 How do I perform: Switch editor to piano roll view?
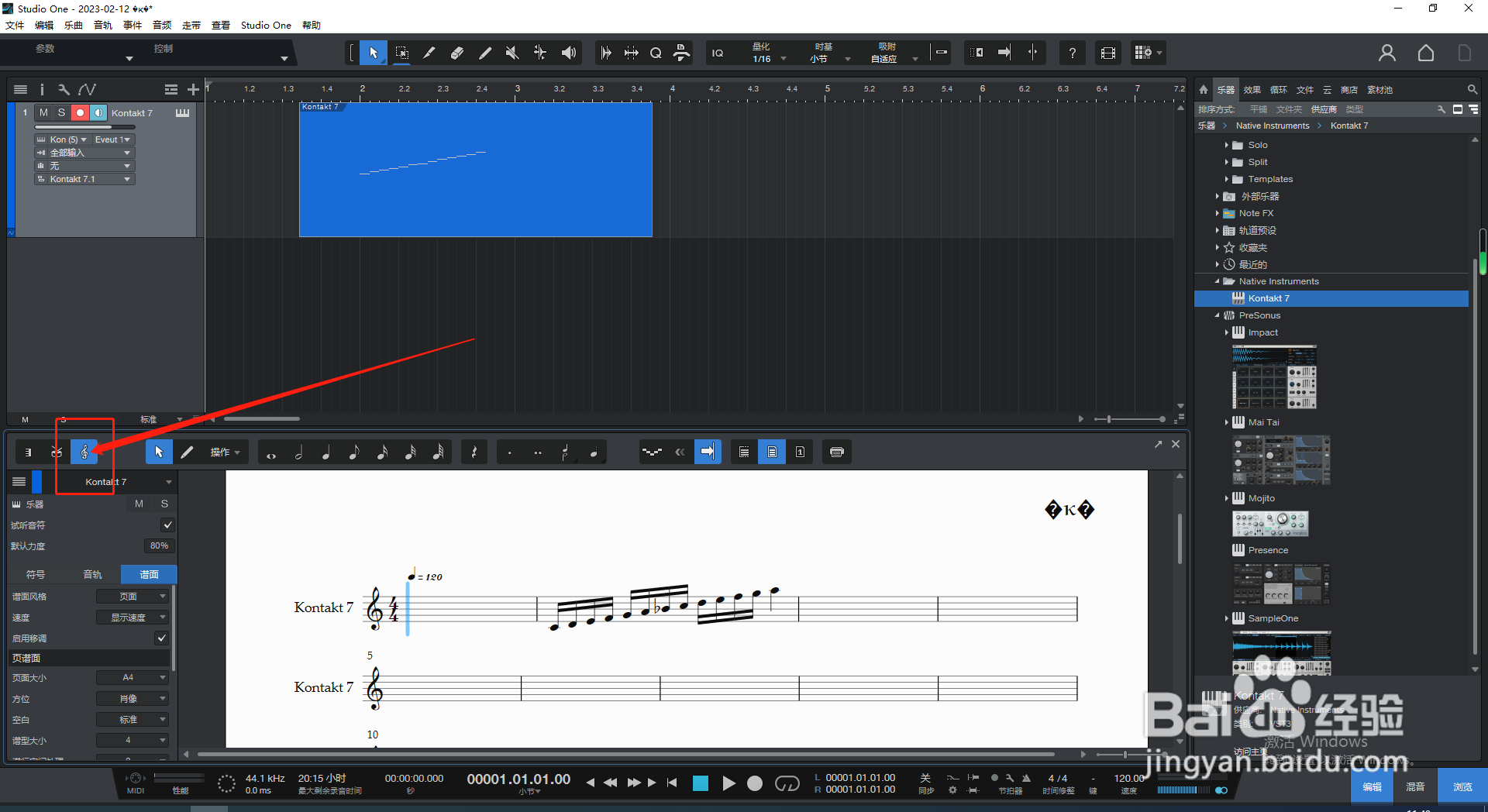click(29, 452)
